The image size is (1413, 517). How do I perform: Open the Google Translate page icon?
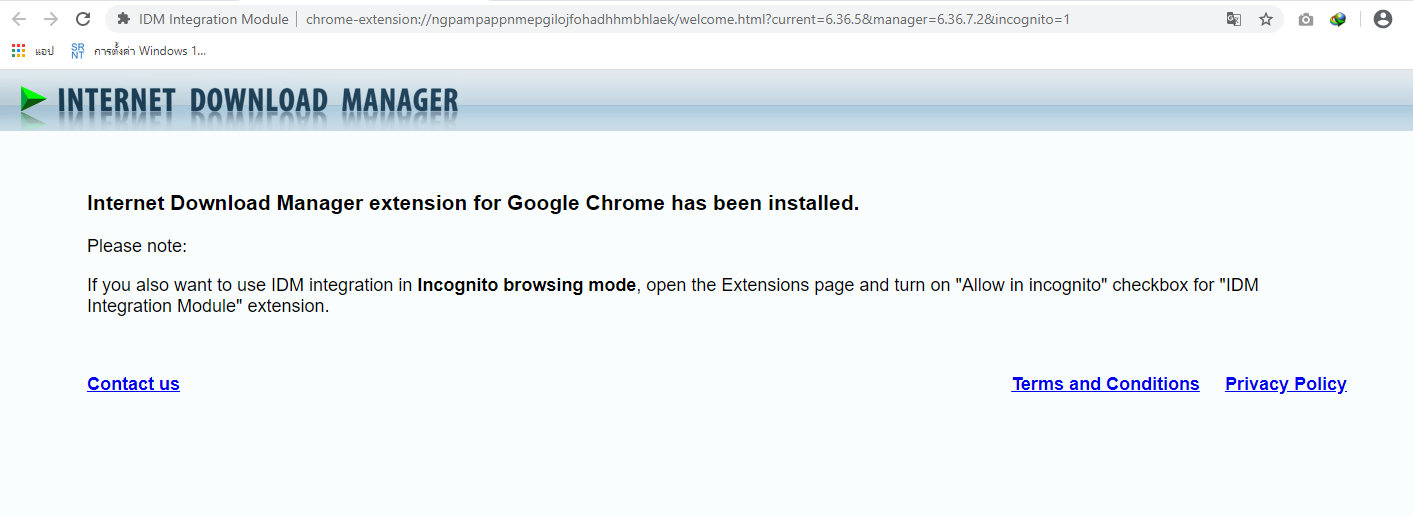[1234, 19]
